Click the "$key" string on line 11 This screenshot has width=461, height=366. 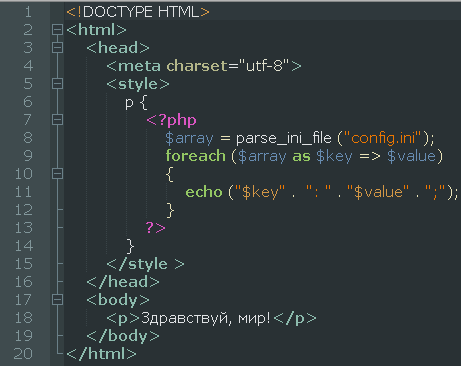[260, 192]
